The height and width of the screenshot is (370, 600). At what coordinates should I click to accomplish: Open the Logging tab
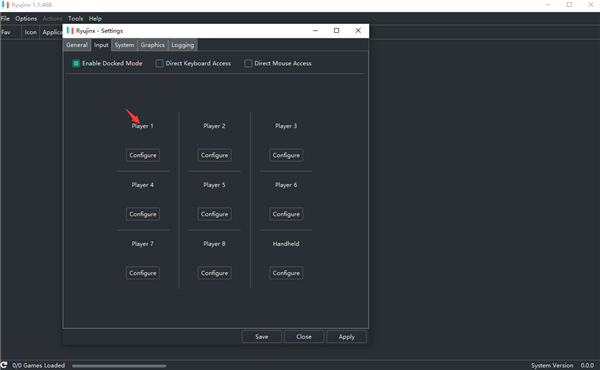183,45
